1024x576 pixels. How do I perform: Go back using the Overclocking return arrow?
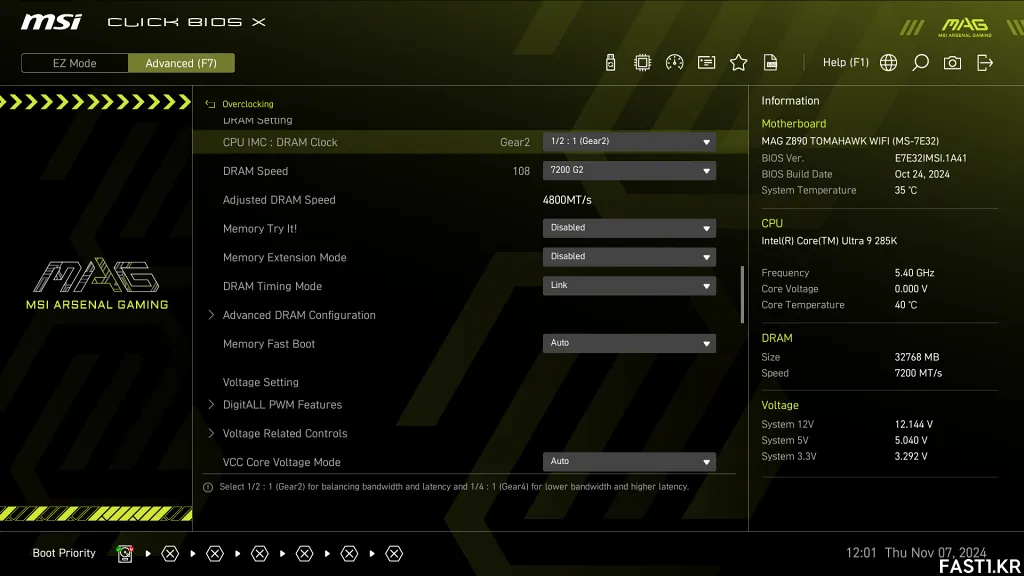[x=210, y=104]
